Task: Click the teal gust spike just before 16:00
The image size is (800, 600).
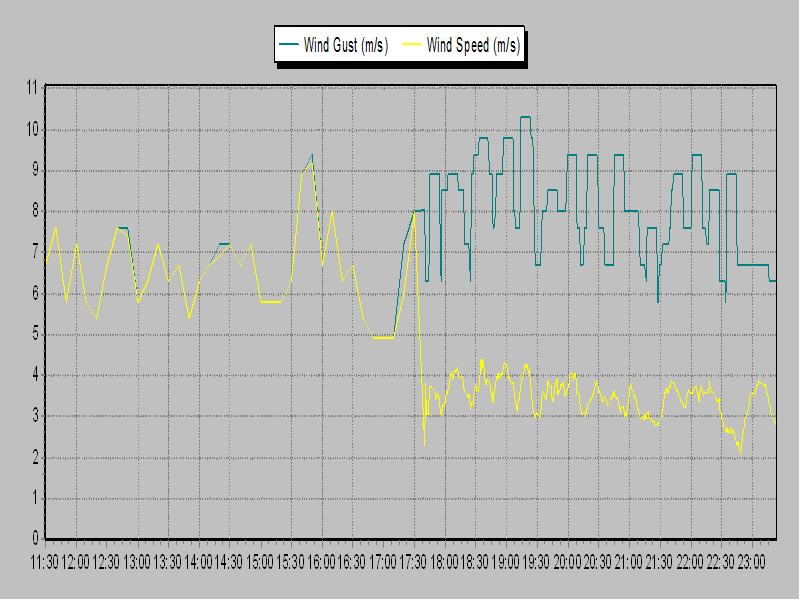Action: pyautogui.click(x=310, y=155)
